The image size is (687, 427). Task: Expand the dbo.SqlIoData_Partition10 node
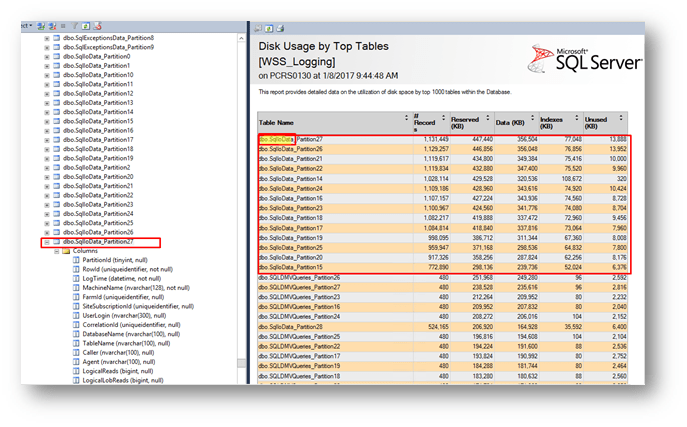click(x=47, y=75)
